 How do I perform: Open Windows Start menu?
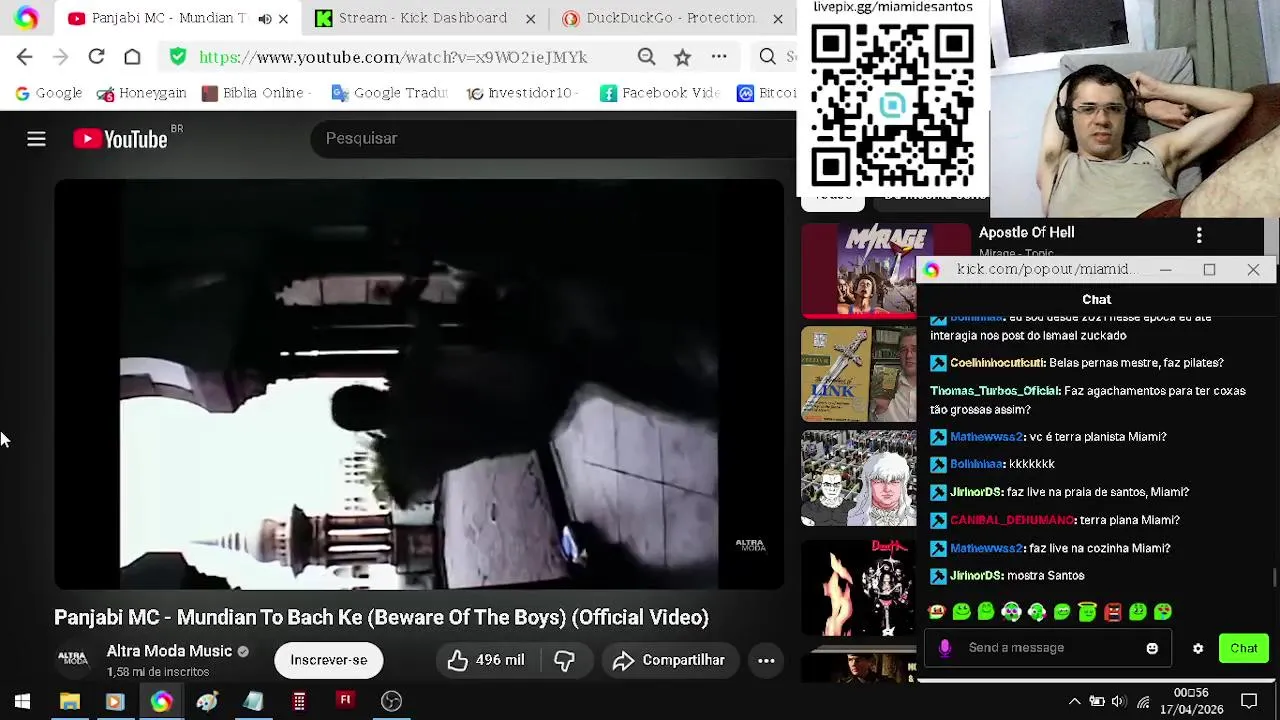coord(22,701)
